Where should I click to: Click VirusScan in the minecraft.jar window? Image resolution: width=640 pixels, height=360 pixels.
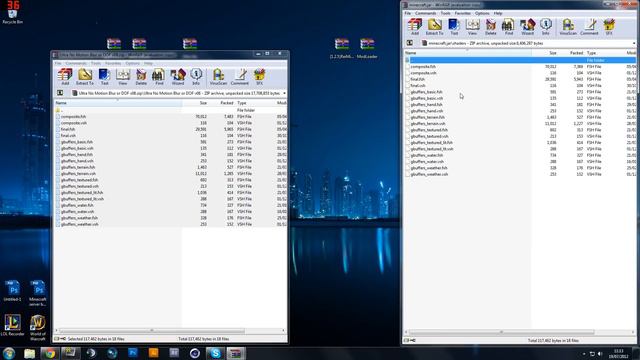[x=568, y=27]
